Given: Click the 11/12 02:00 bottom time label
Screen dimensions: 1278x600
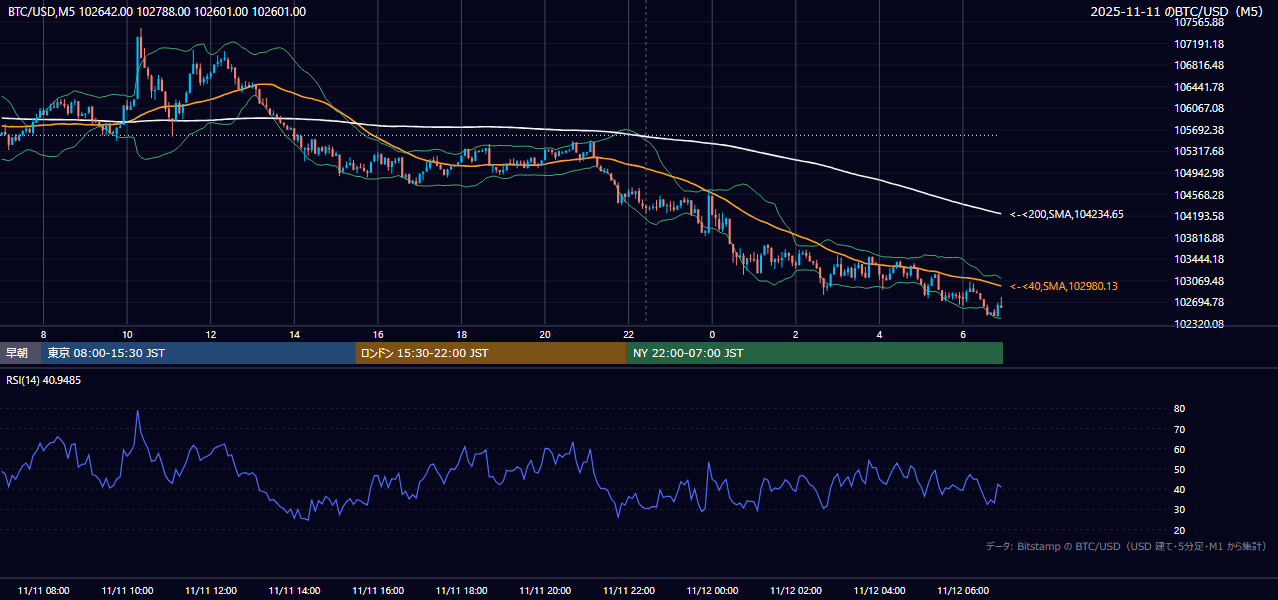Looking at the screenshot, I should (x=796, y=591).
